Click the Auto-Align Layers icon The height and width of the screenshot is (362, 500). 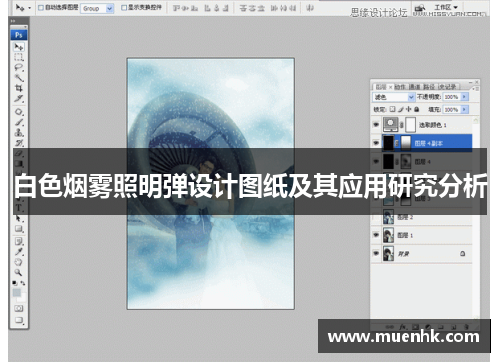[310, 8]
